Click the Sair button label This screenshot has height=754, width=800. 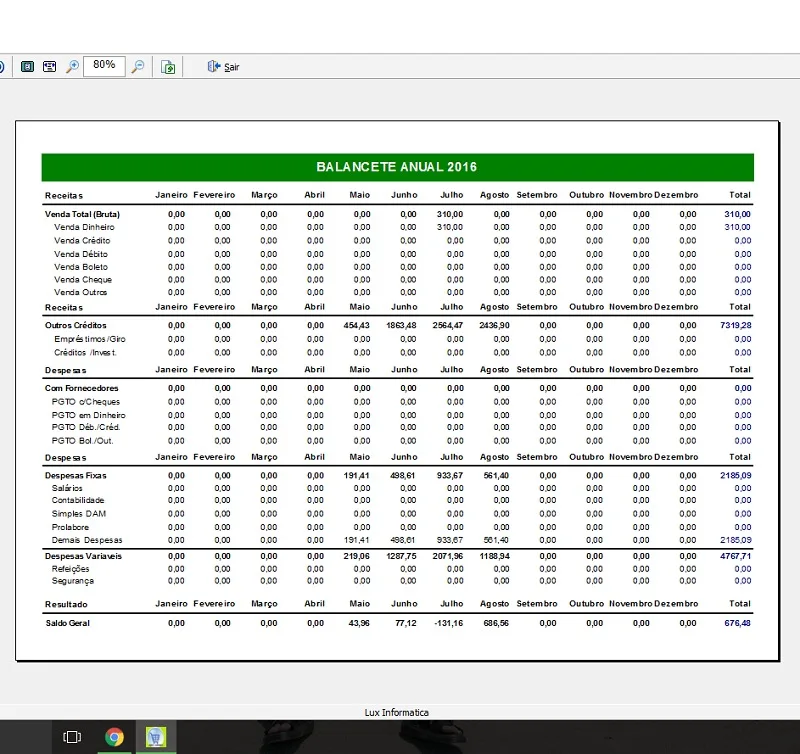(232, 67)
